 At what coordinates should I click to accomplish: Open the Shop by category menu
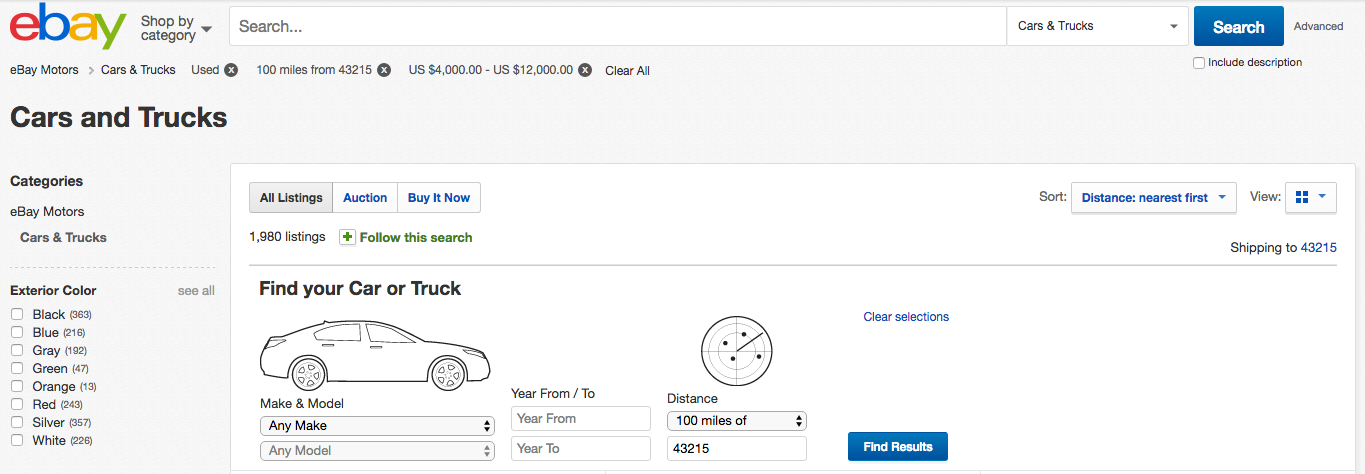point(176,28)
